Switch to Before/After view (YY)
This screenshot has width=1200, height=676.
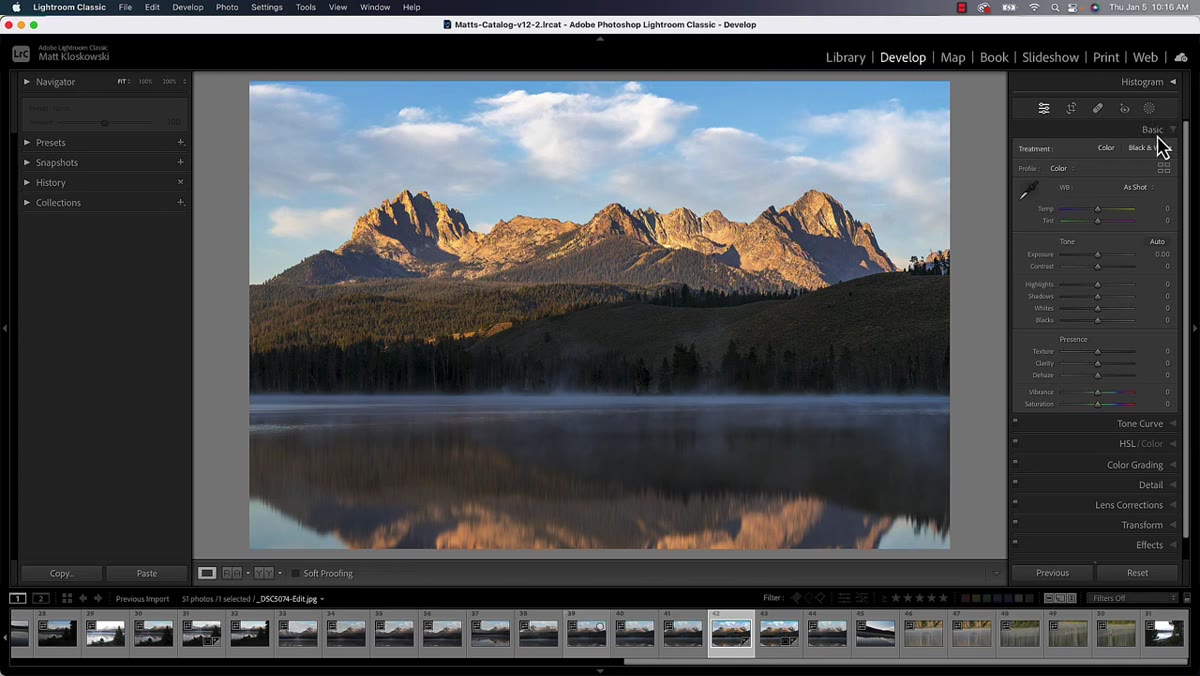tap(264, 573)
